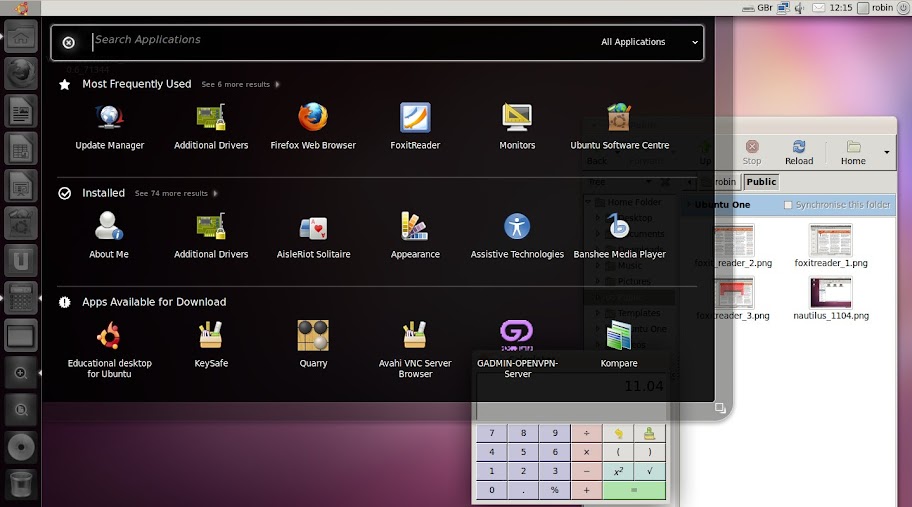Select Avahi VNC Server Browser
Image resolution: width=912 pixels, height=507 pixels.
415,349
